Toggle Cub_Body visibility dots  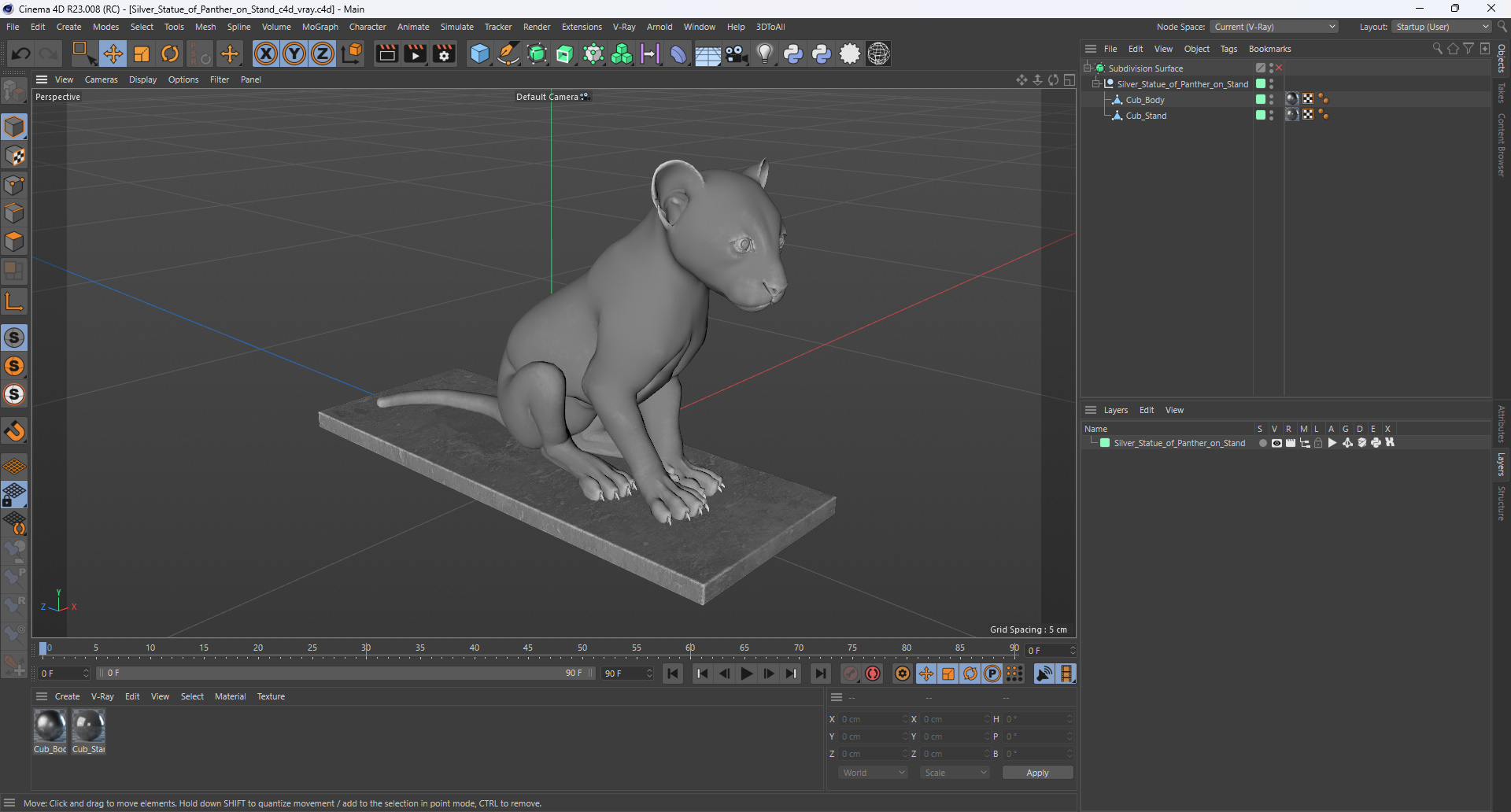pos(1272,100)
